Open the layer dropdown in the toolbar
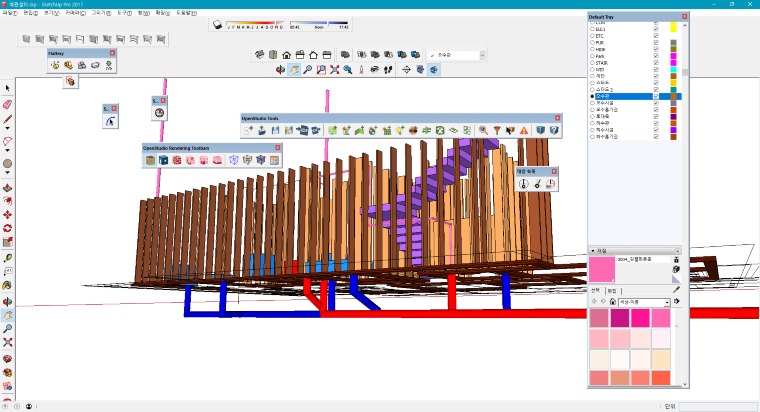Image resolution: width=760 pixels, height=412 pixels. point(481,56)
